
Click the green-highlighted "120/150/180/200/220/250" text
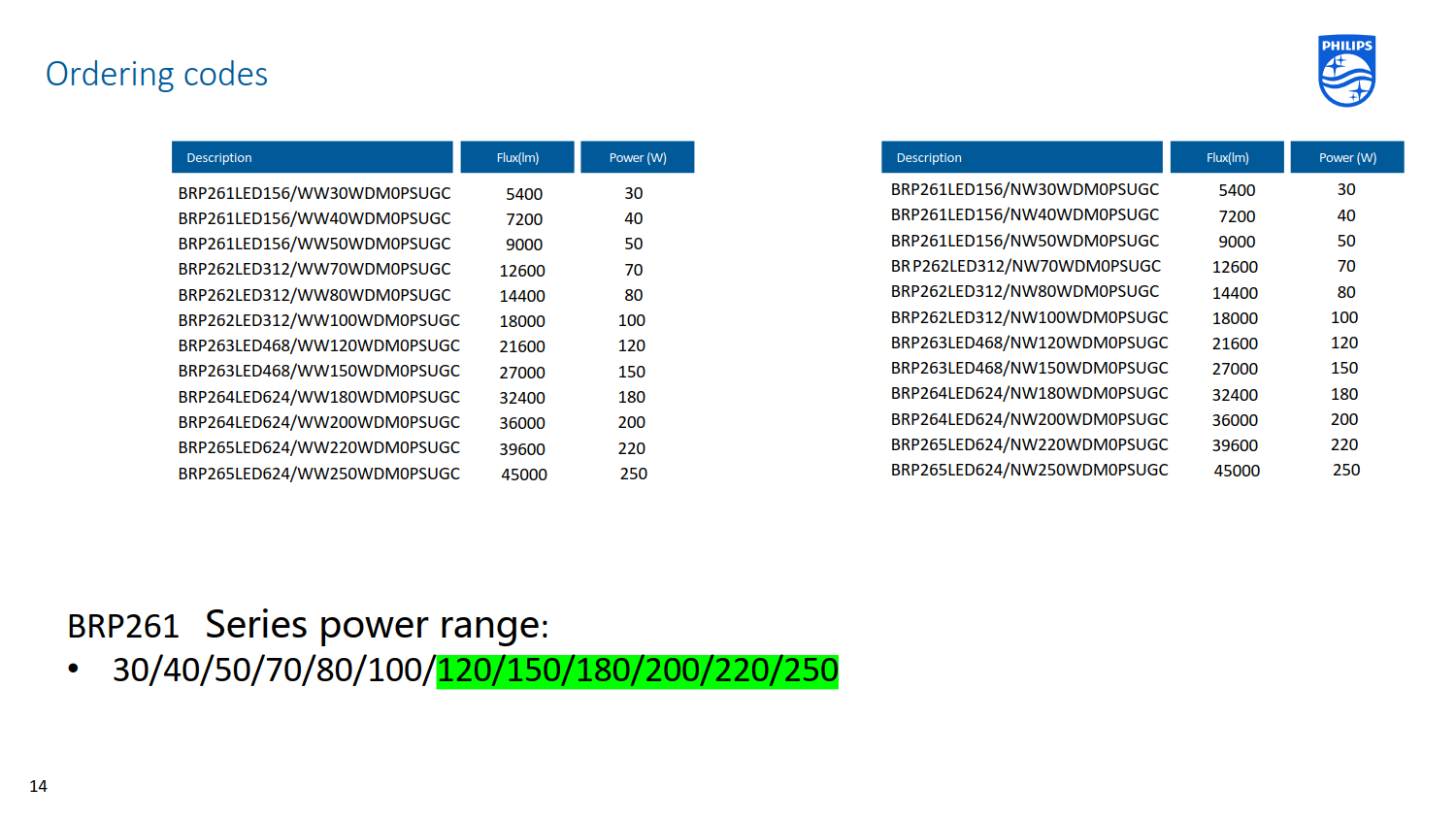[638, 671]
